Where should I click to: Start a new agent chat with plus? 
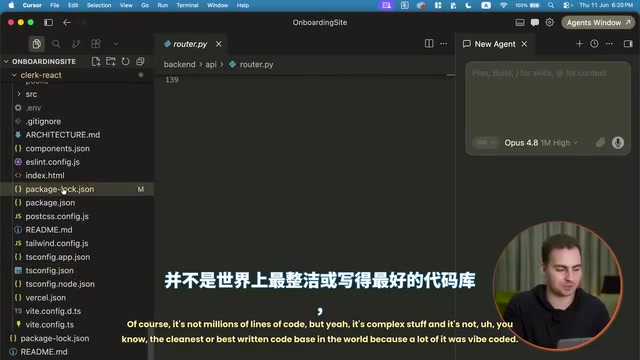click(580, 44)
